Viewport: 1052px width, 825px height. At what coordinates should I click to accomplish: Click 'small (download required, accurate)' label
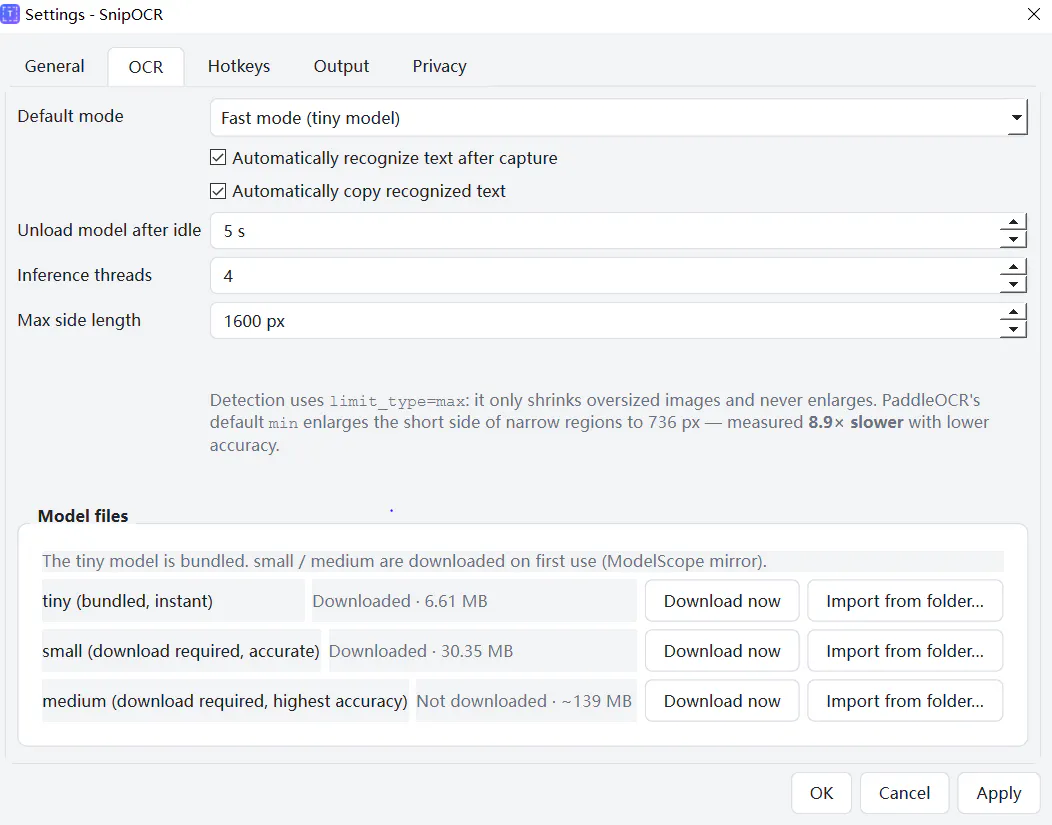(x=180, y=651)
